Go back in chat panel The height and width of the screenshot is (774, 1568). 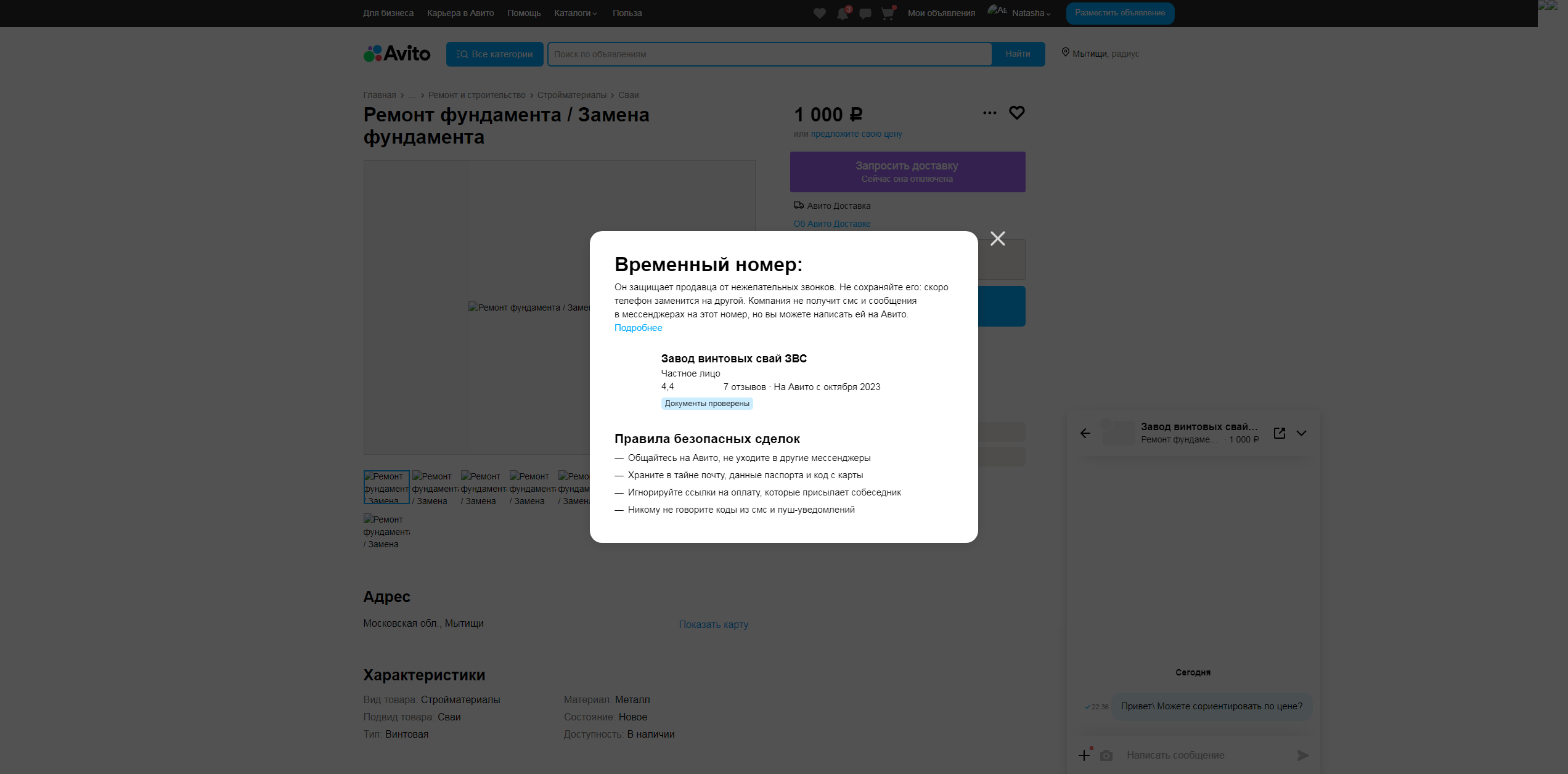1085,433
